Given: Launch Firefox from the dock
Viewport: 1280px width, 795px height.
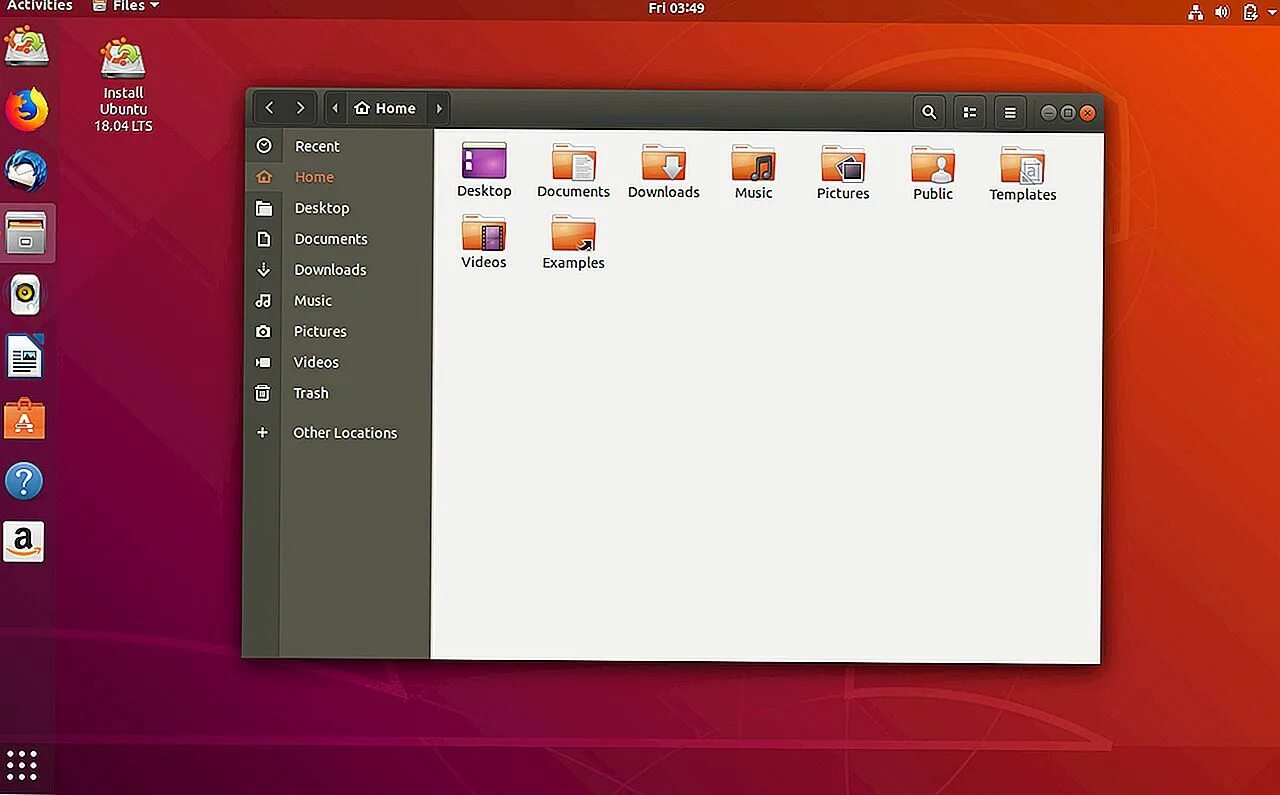Looking at the screenshot, I should 25,109.
